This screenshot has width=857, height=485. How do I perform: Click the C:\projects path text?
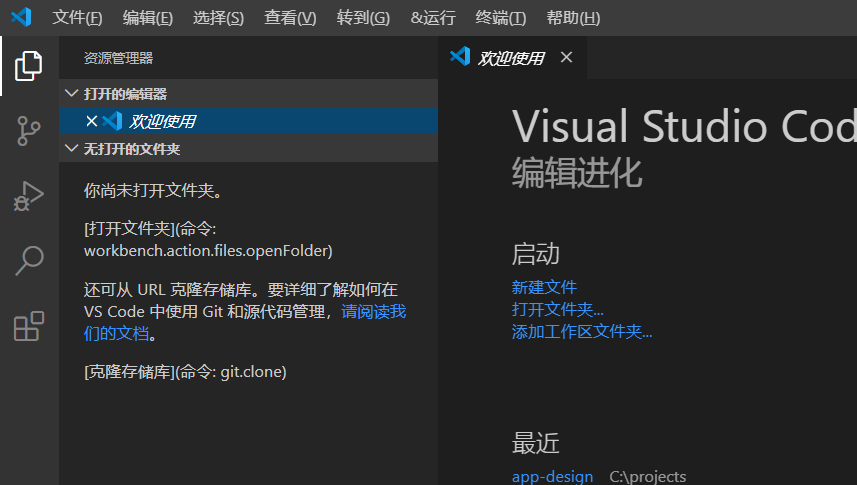[648, 476]
